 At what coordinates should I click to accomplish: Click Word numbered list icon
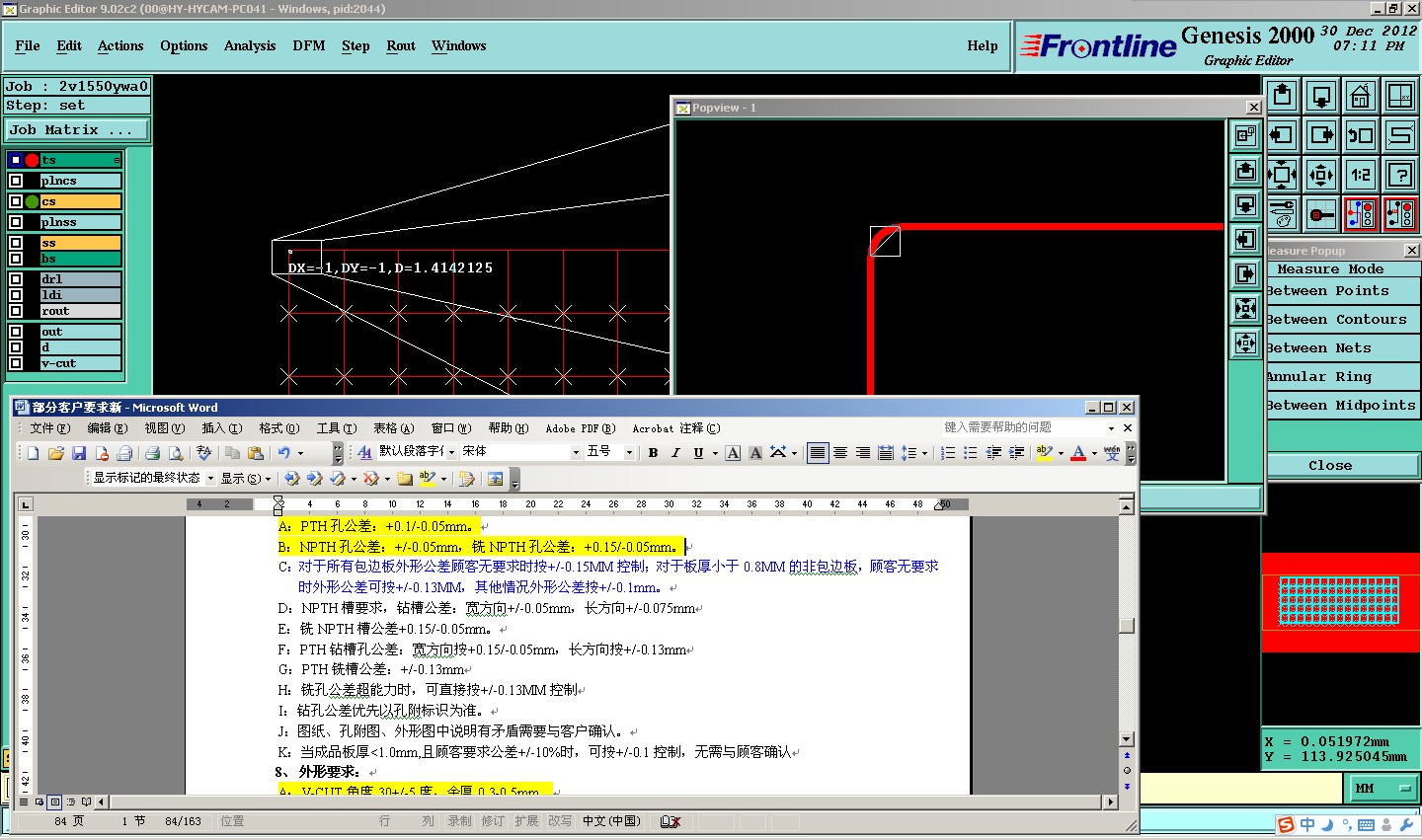[x=948, y=453]
